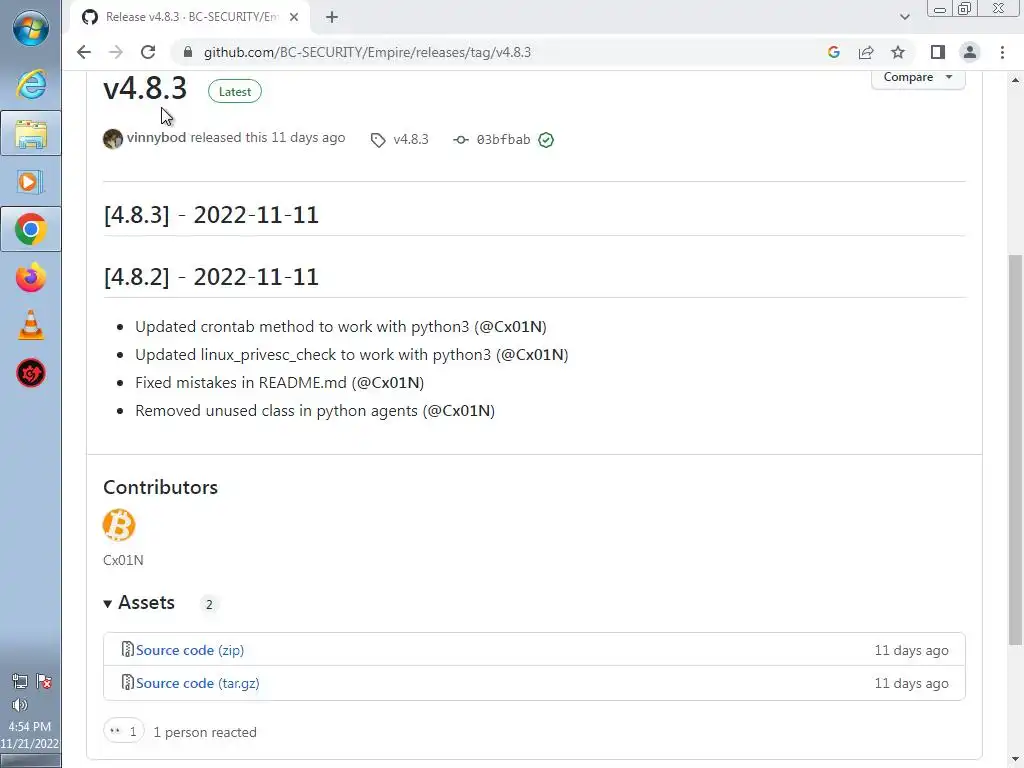Click the Chrome back arrow
1024x768 pixels.
coord(84,52)
